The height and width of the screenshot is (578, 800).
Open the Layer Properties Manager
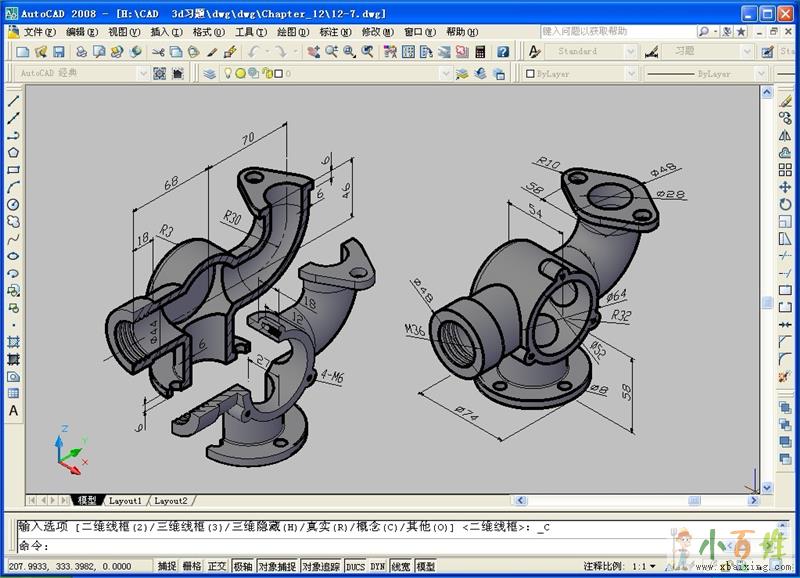tap(209, 73)
